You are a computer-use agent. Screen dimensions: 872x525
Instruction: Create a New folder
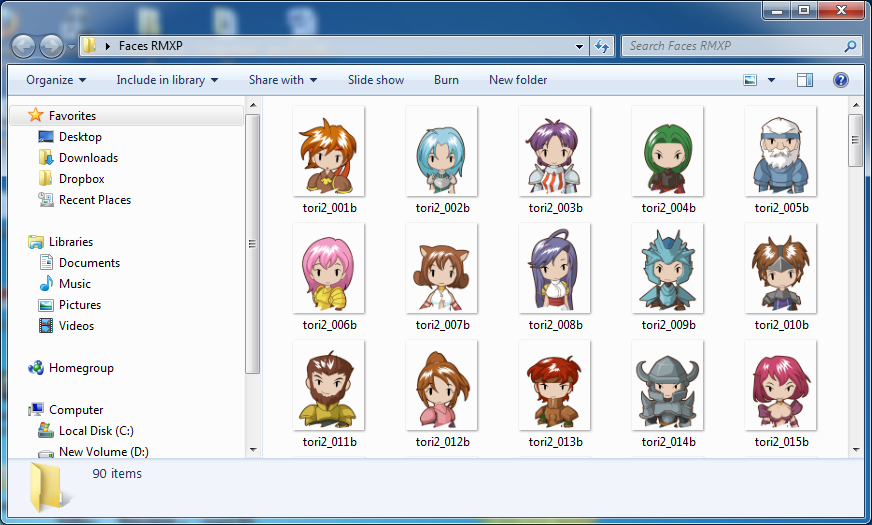point(518,80)
